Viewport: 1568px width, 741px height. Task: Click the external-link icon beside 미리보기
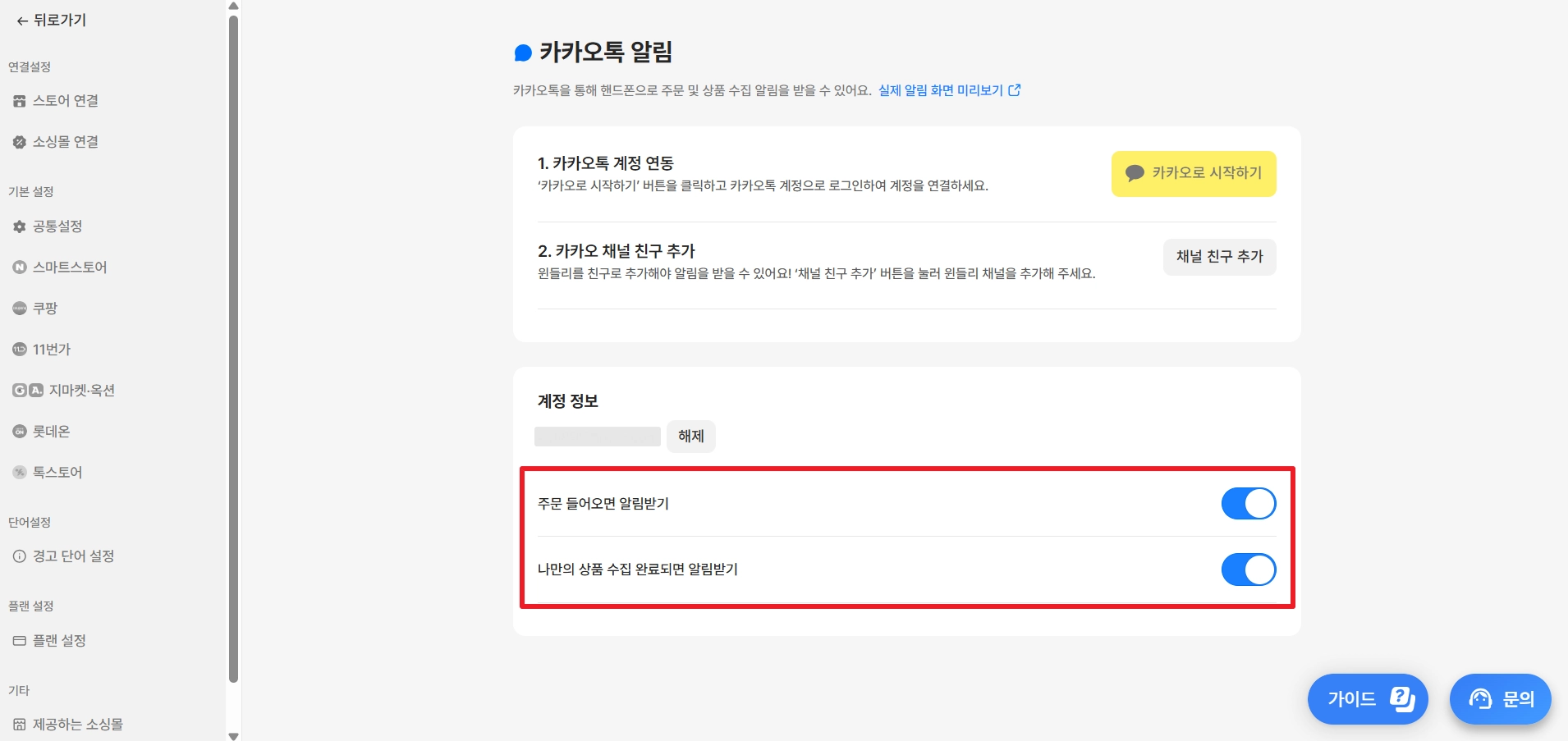point(1015,90)
